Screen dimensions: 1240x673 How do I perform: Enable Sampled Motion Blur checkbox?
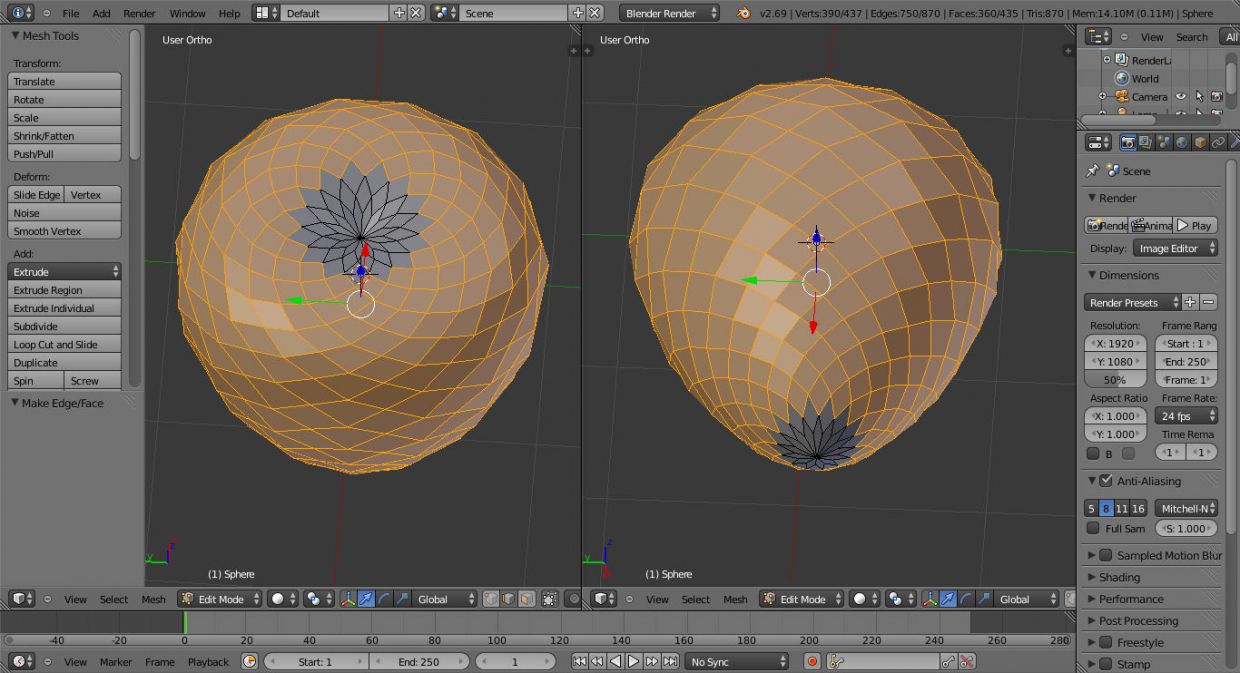pyautogui.click(x=1106, y=555)
